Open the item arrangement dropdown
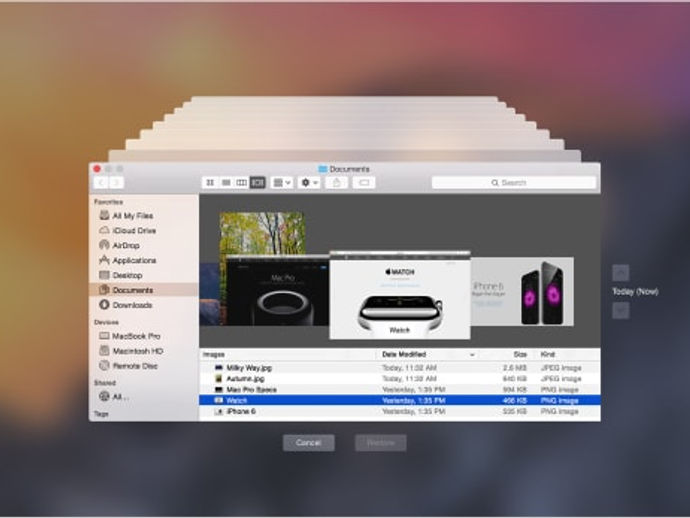The image size is (690, 518). pyautogui.click(x=282, y=183)
